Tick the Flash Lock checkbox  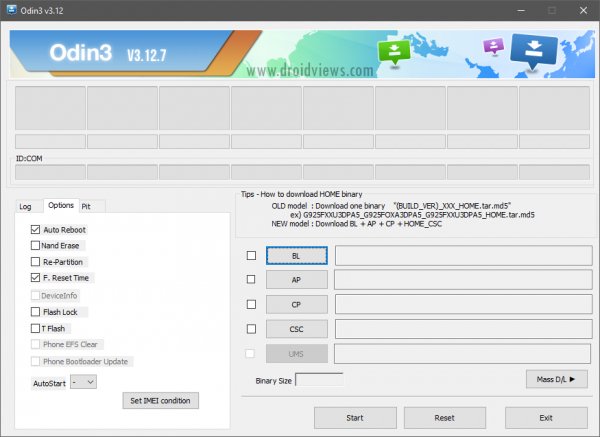coord(35,312)
